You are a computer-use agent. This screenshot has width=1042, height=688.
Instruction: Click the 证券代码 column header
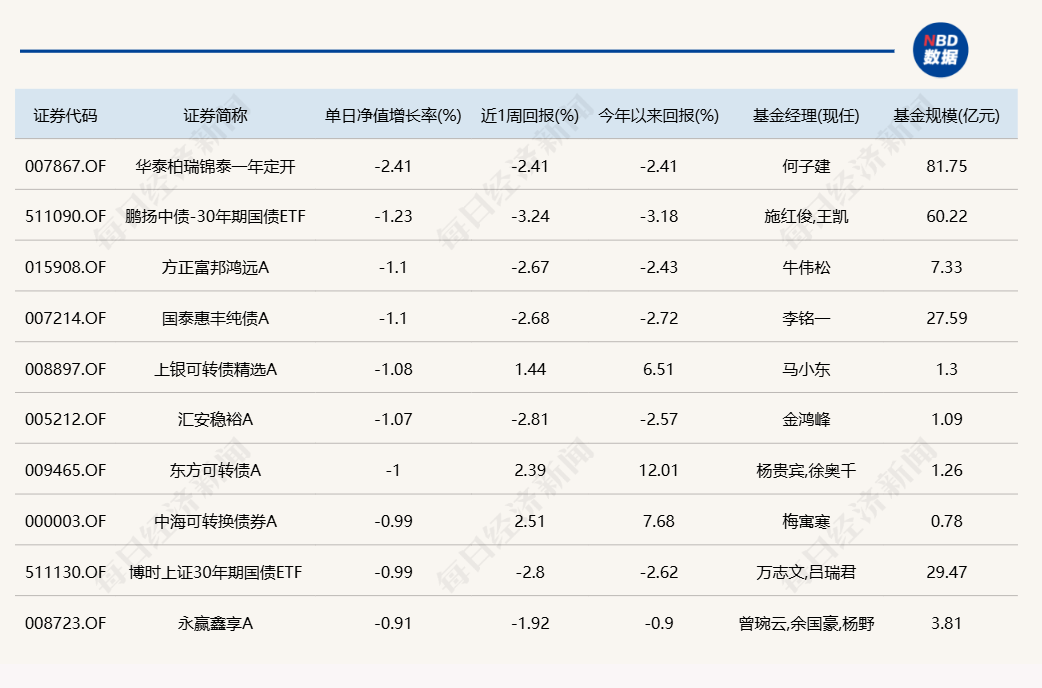(x=66, y=115)
